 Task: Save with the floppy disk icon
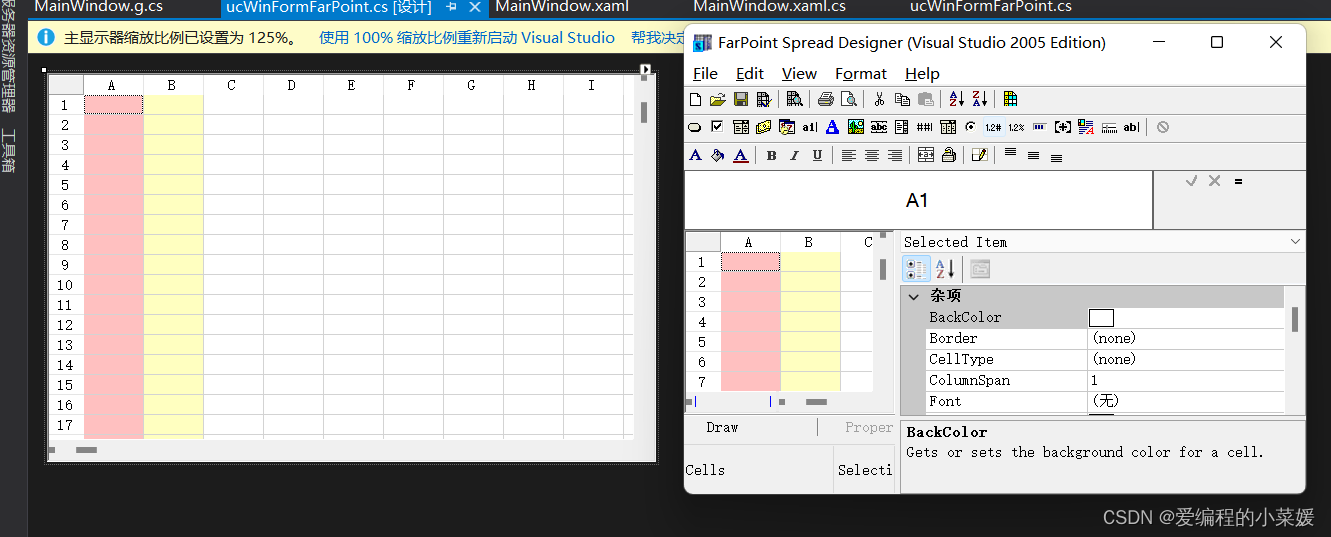point(741,100)
